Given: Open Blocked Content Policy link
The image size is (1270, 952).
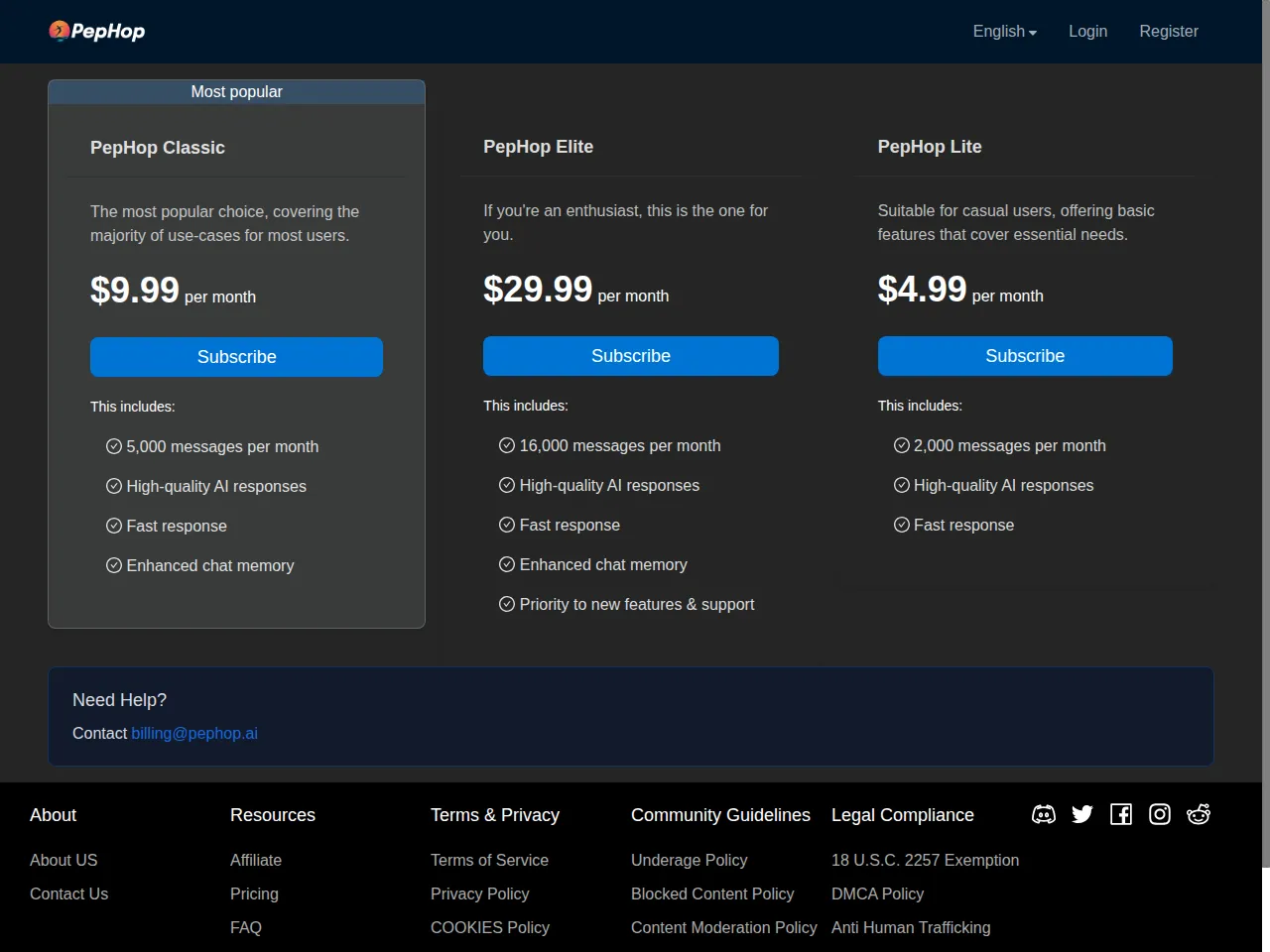Looking at the screenshot, I should pos(712,893).
